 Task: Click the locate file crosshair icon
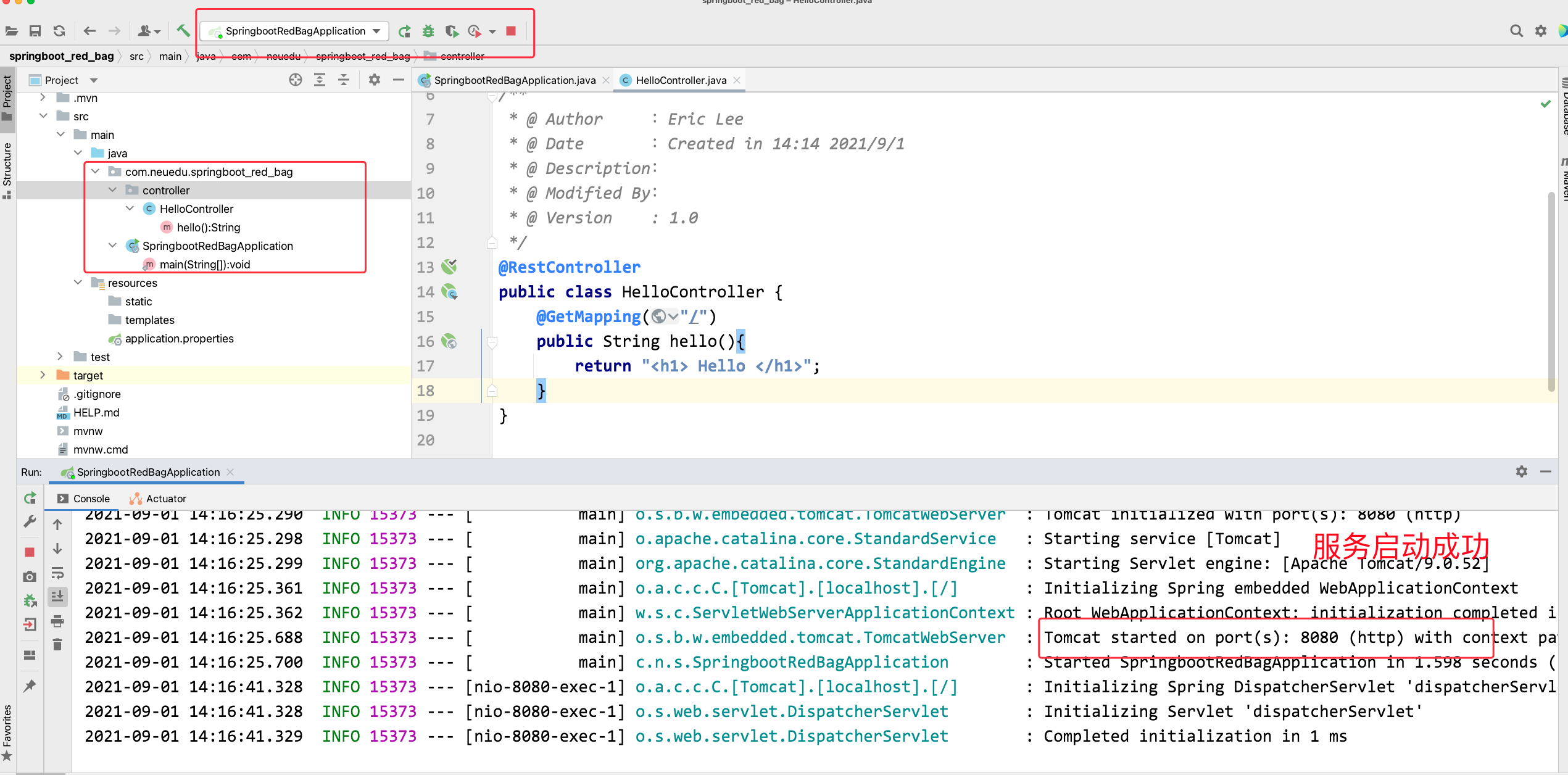tap(296, 80)
